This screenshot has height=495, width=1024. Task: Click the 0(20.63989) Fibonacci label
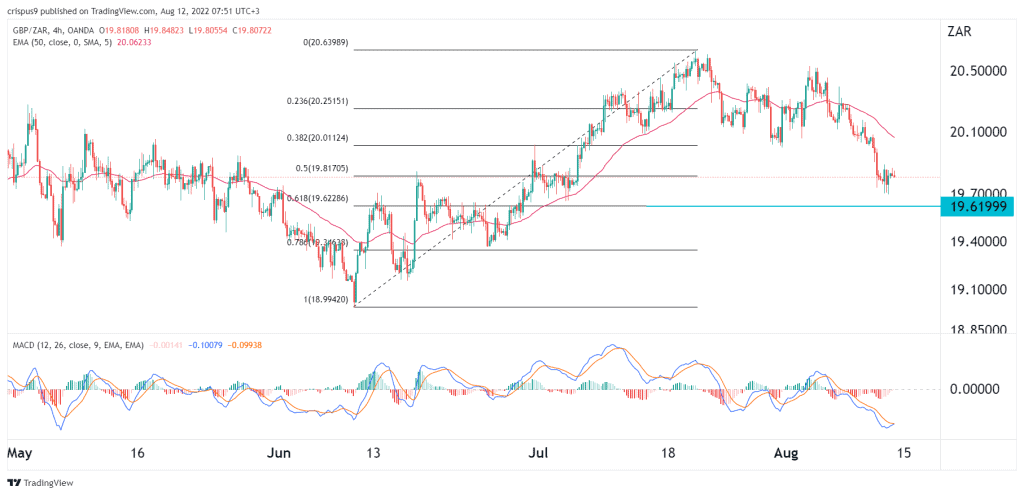coord(327,42)
